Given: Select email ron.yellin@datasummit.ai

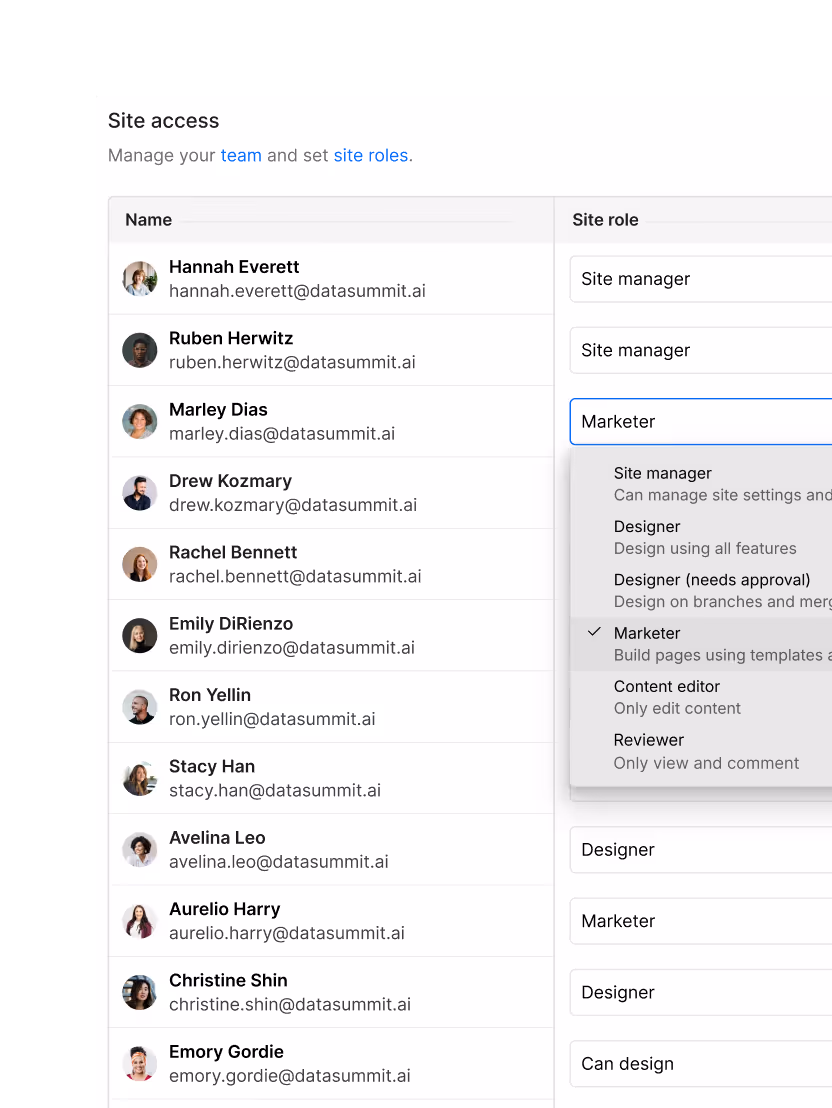Looking at the screenshot, I should (272, 719).
